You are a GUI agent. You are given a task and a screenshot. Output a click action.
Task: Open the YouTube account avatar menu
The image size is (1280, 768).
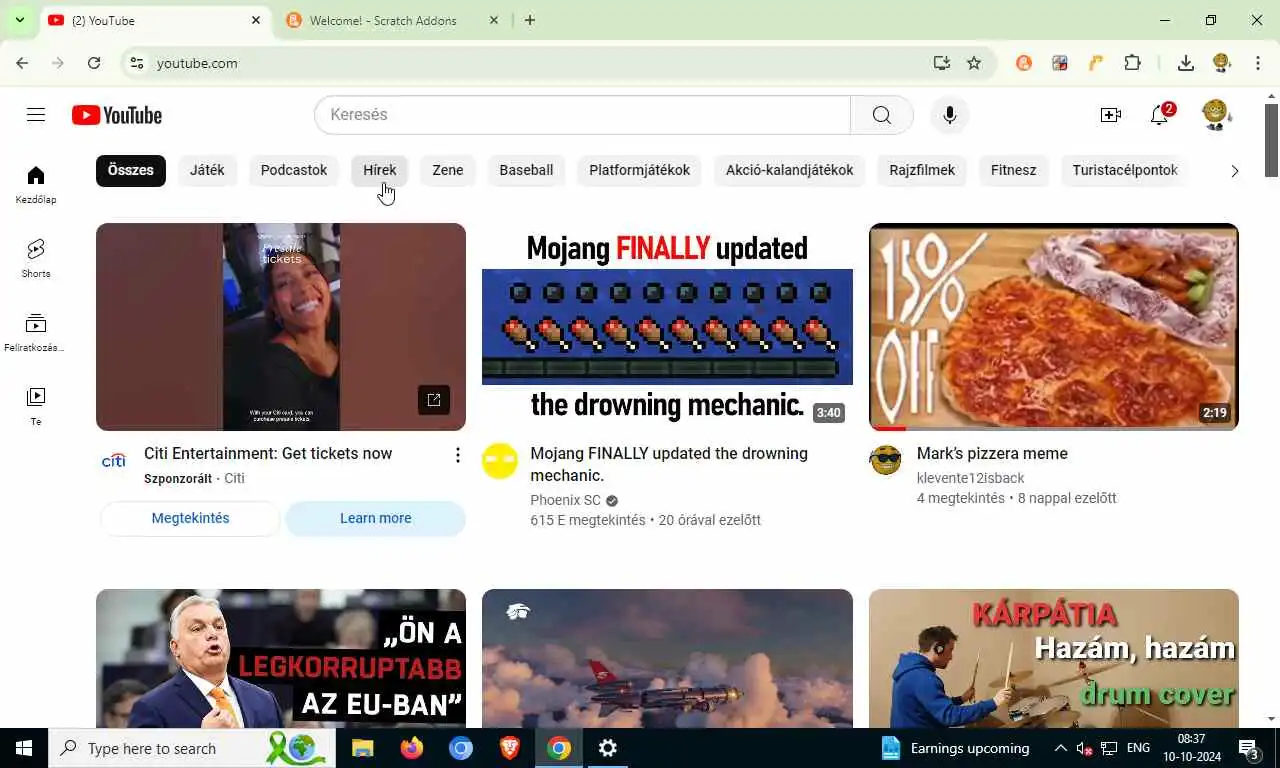pyautogui.click(x=1216, y=115)
